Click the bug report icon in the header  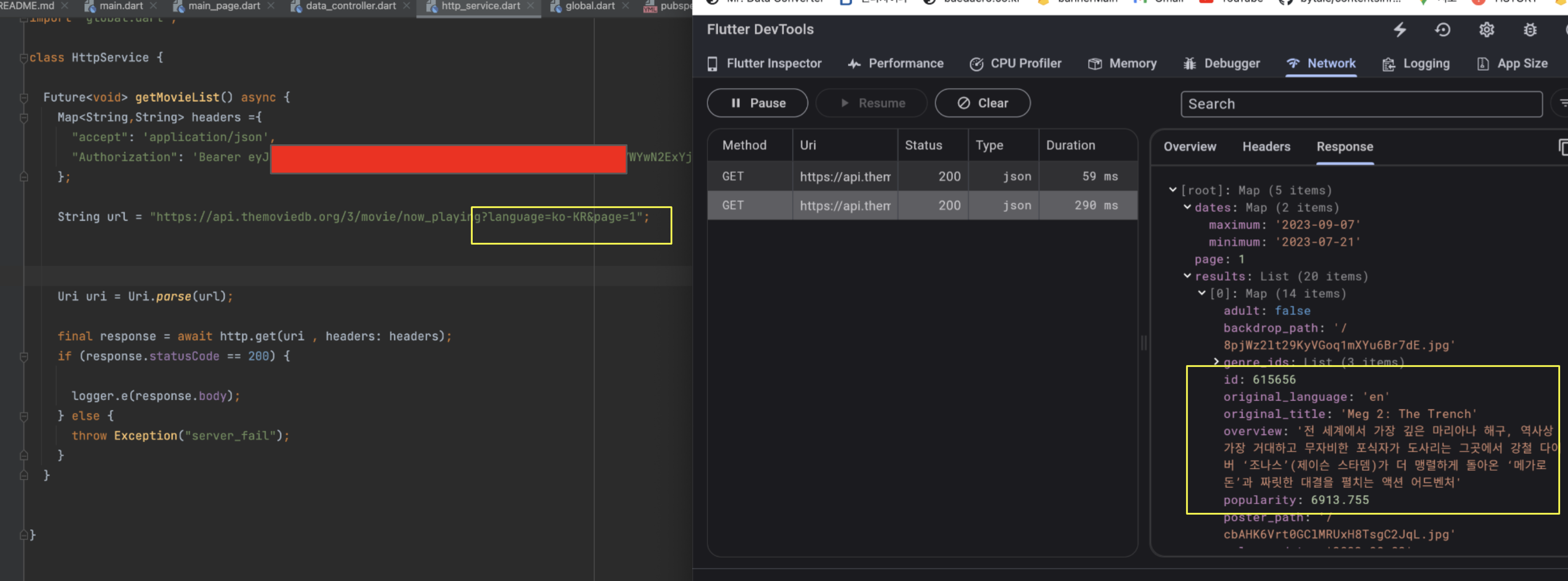point(1530,30)
